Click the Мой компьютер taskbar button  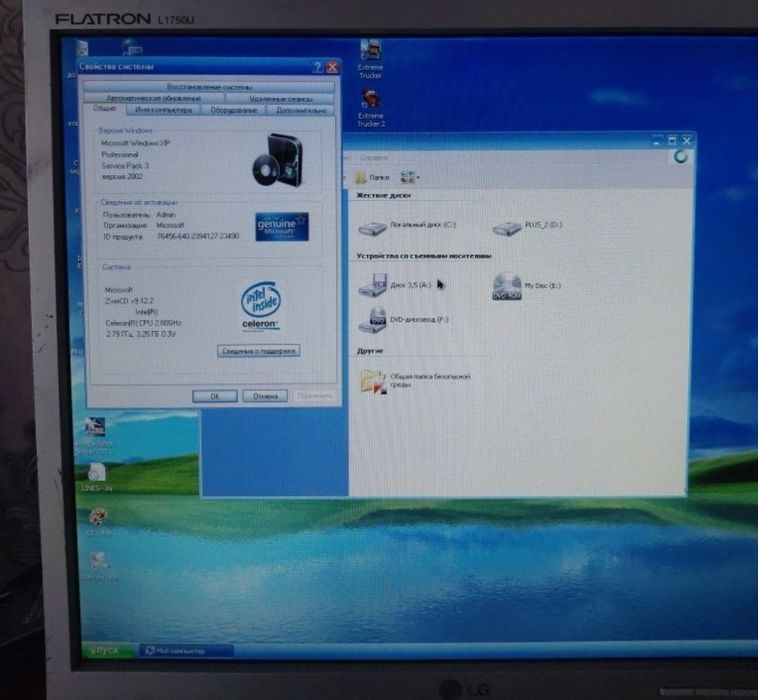click(x=186, y=651)
